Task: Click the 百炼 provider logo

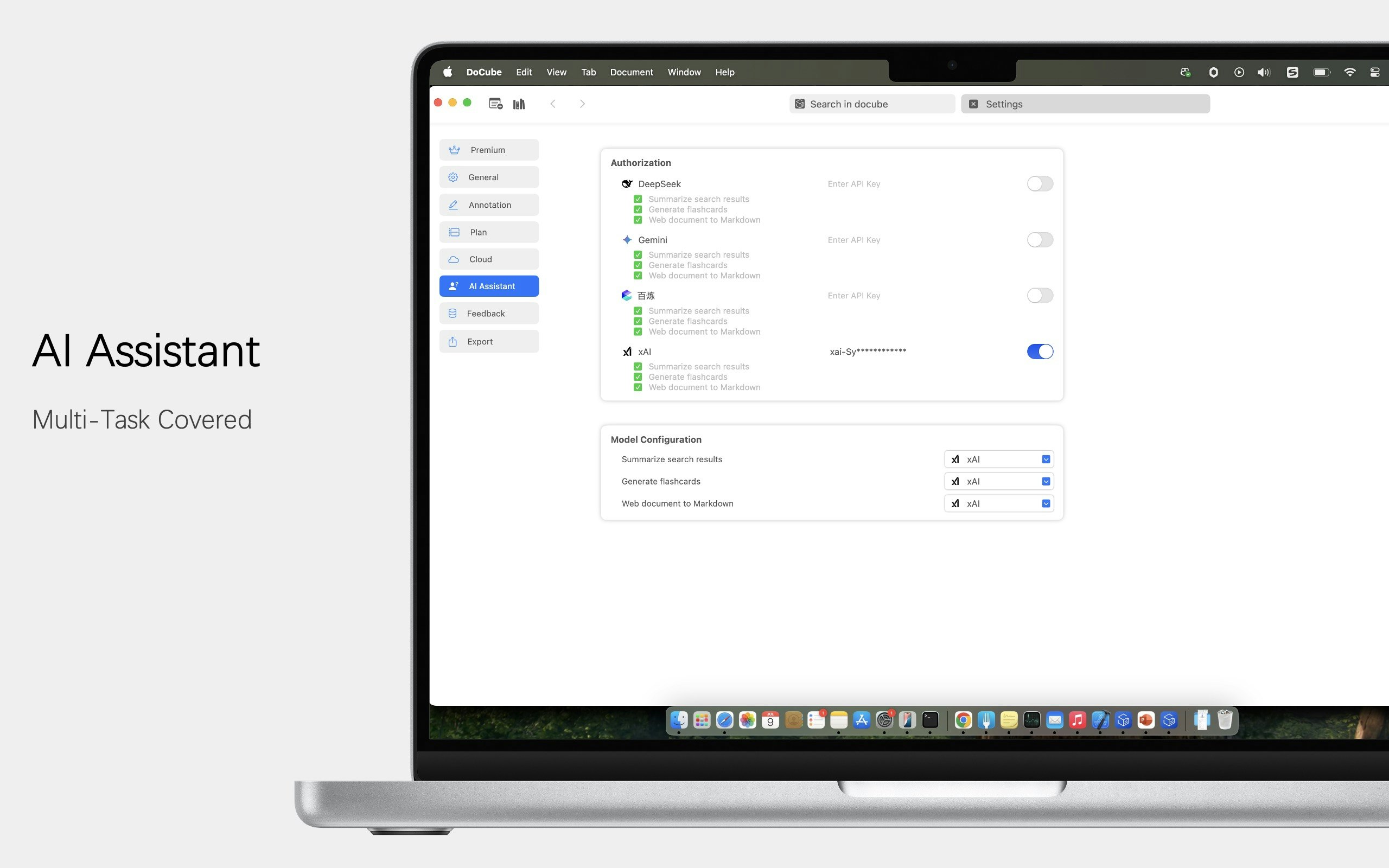Action: (626, 295)
